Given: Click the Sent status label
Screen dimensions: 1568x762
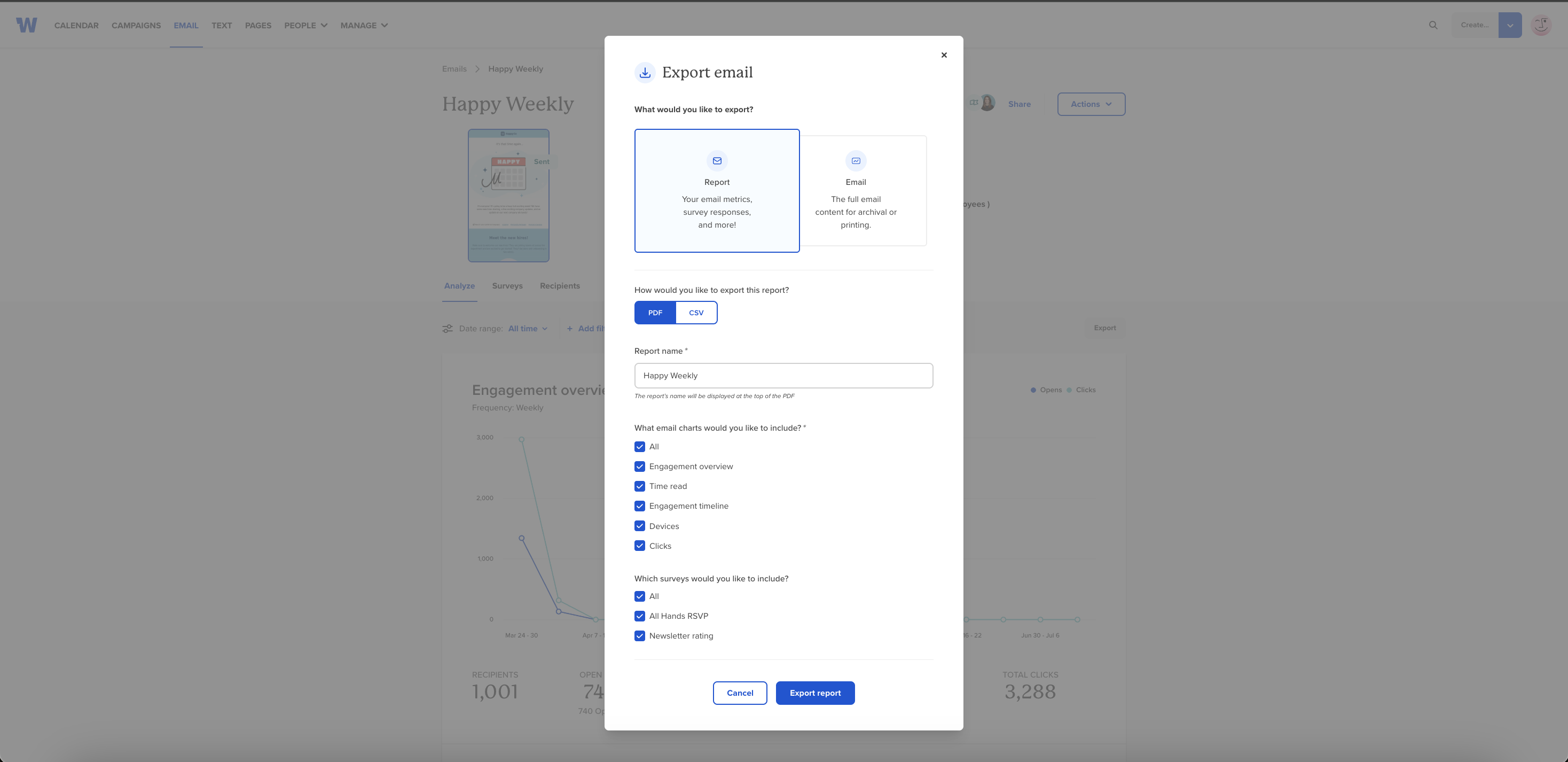Looking at the screenshot, I should 541,161.
